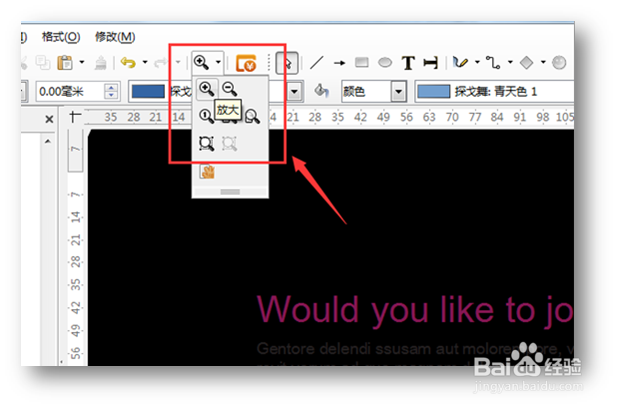Screen dimensions: 617x408
Task: Click the 探戈舞: 青天色 1 fill color name
Action: click(x=496, y=92)
